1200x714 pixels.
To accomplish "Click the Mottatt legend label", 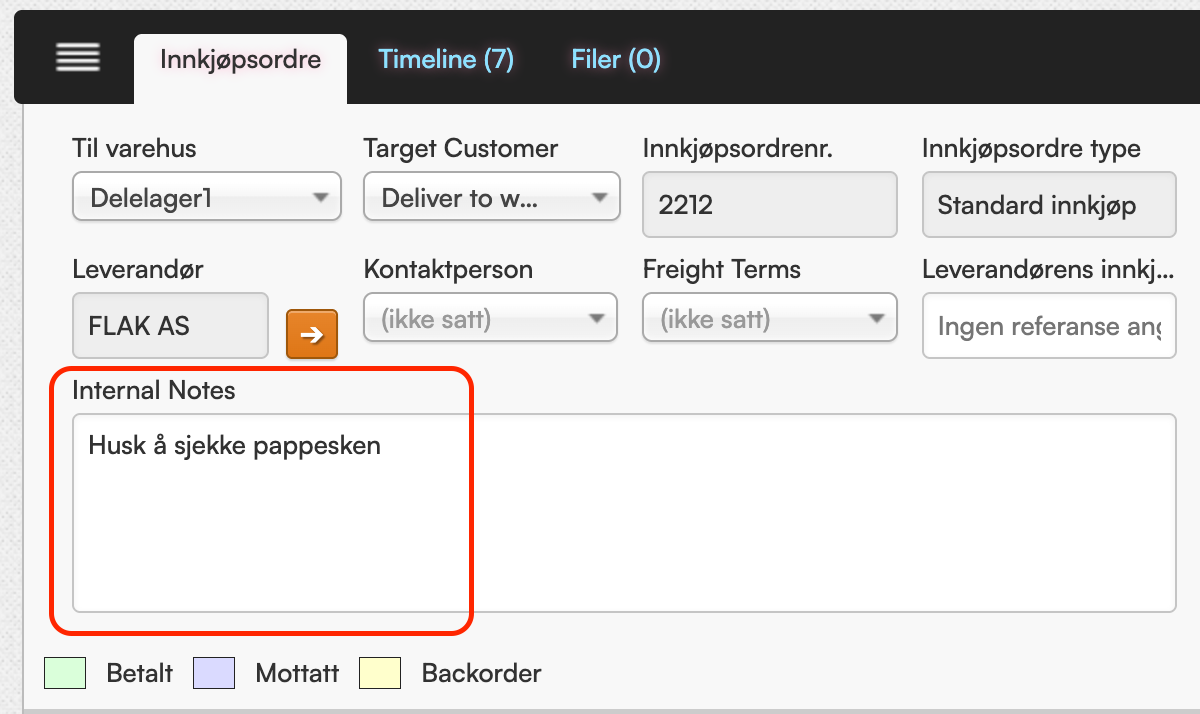I will click(x=297, y=673).
